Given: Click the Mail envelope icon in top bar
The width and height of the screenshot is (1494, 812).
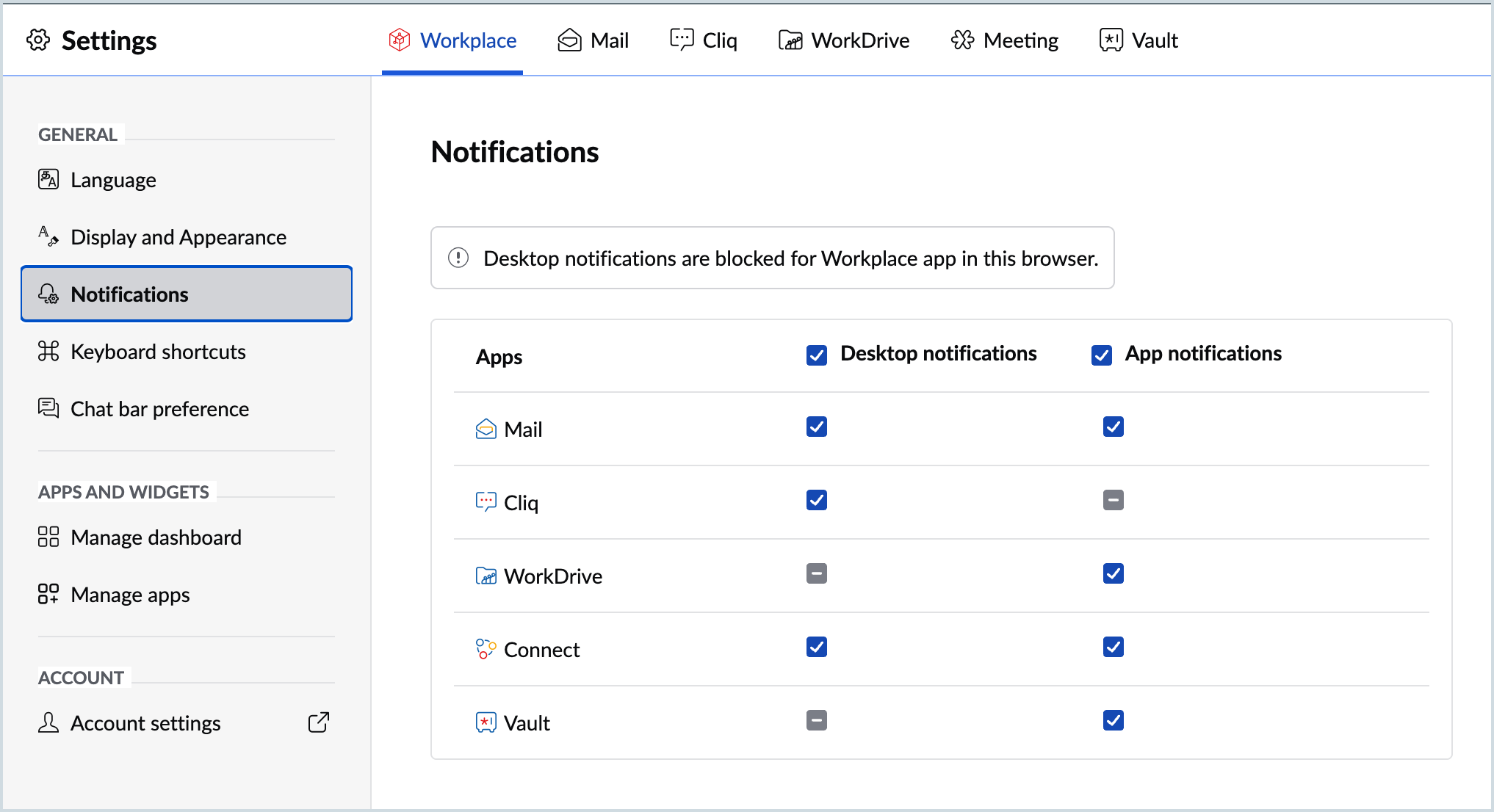Looking at the screenshot, I should click(x=569, y=40).
